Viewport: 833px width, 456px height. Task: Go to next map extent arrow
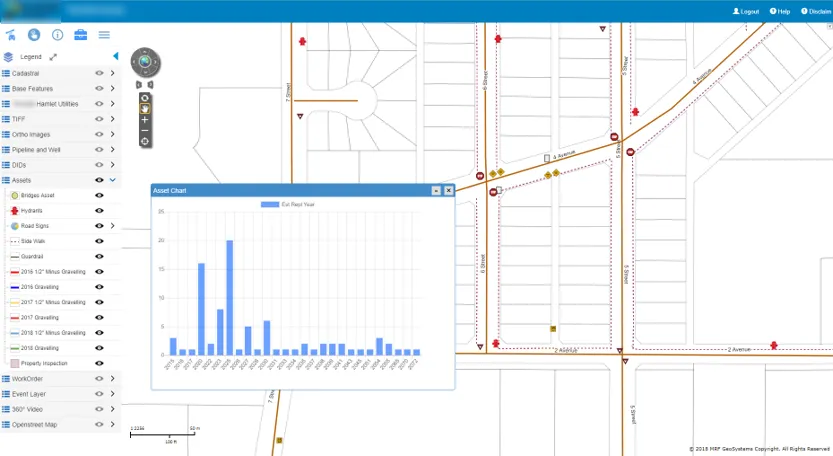pos(151,85)
